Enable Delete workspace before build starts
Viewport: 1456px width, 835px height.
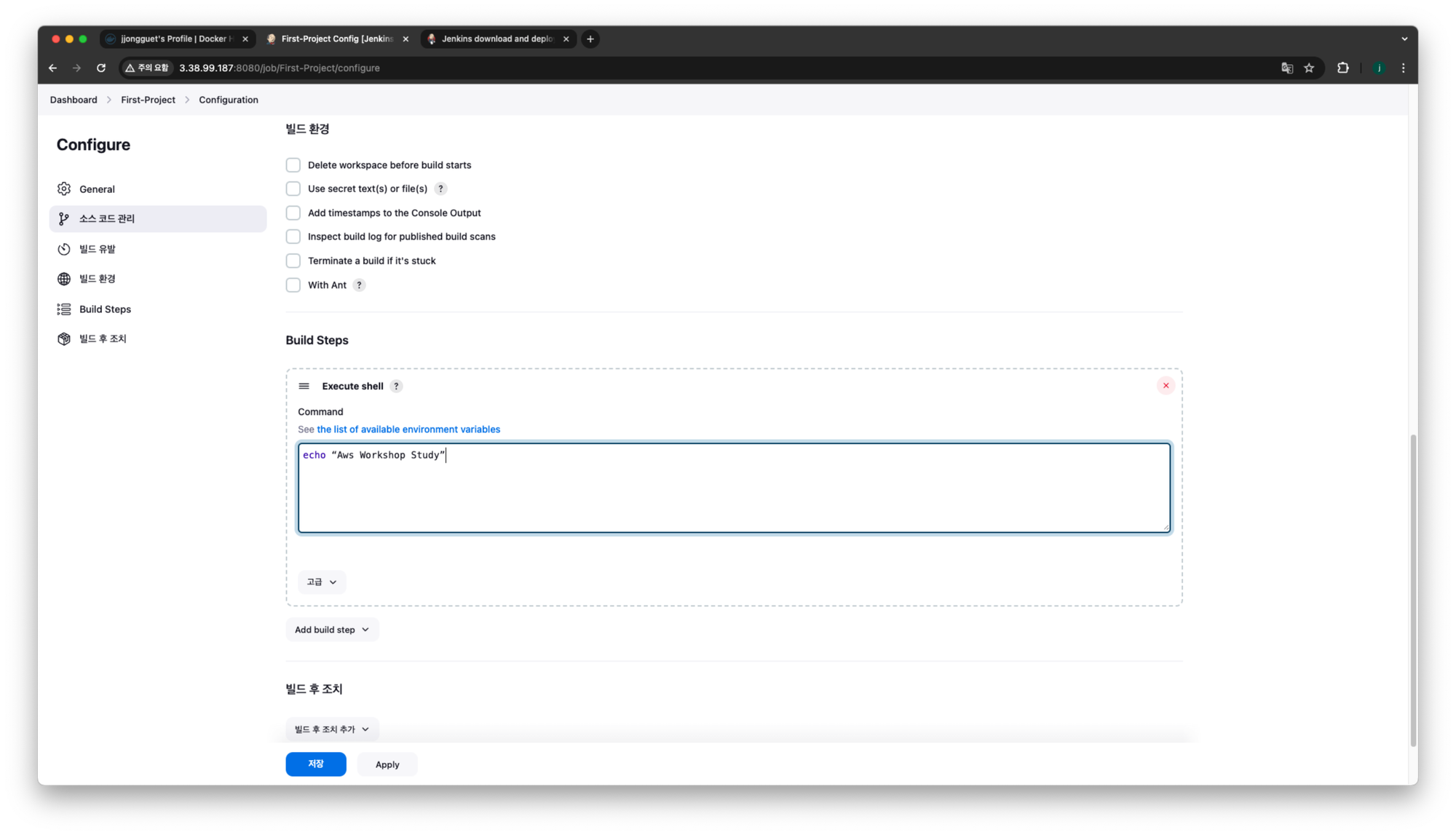[x=293, y=165]
